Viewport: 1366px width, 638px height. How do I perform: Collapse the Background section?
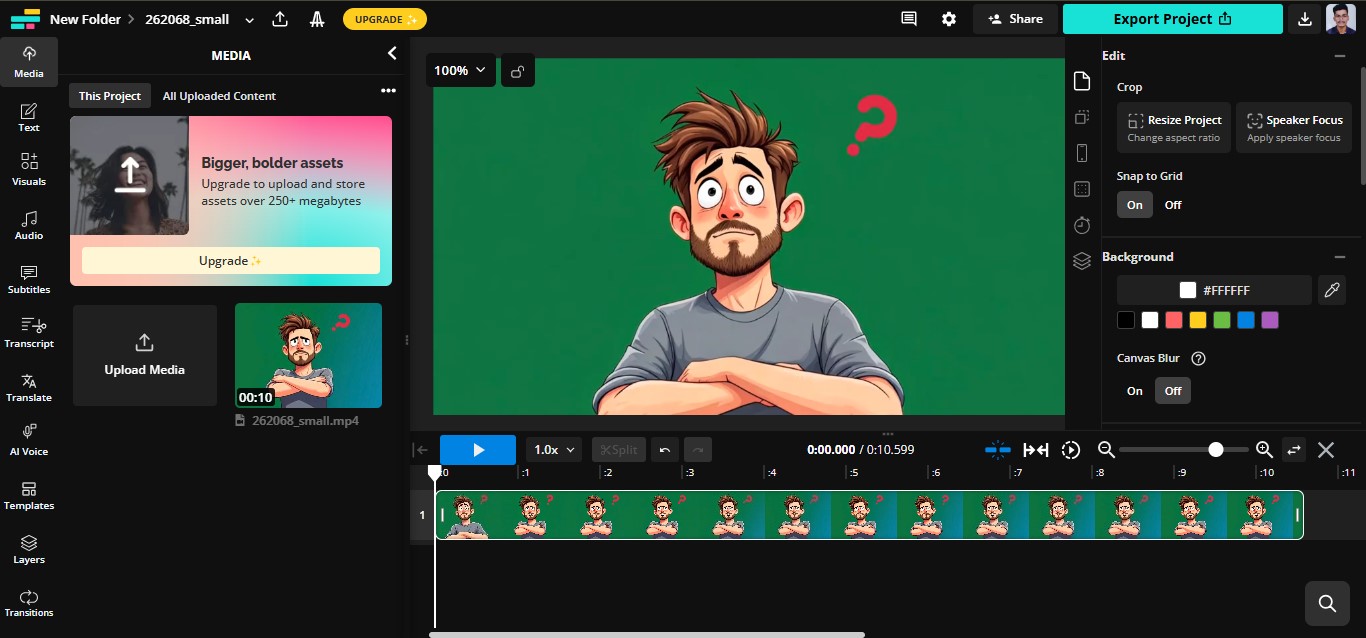click(x=1340, y=257)
